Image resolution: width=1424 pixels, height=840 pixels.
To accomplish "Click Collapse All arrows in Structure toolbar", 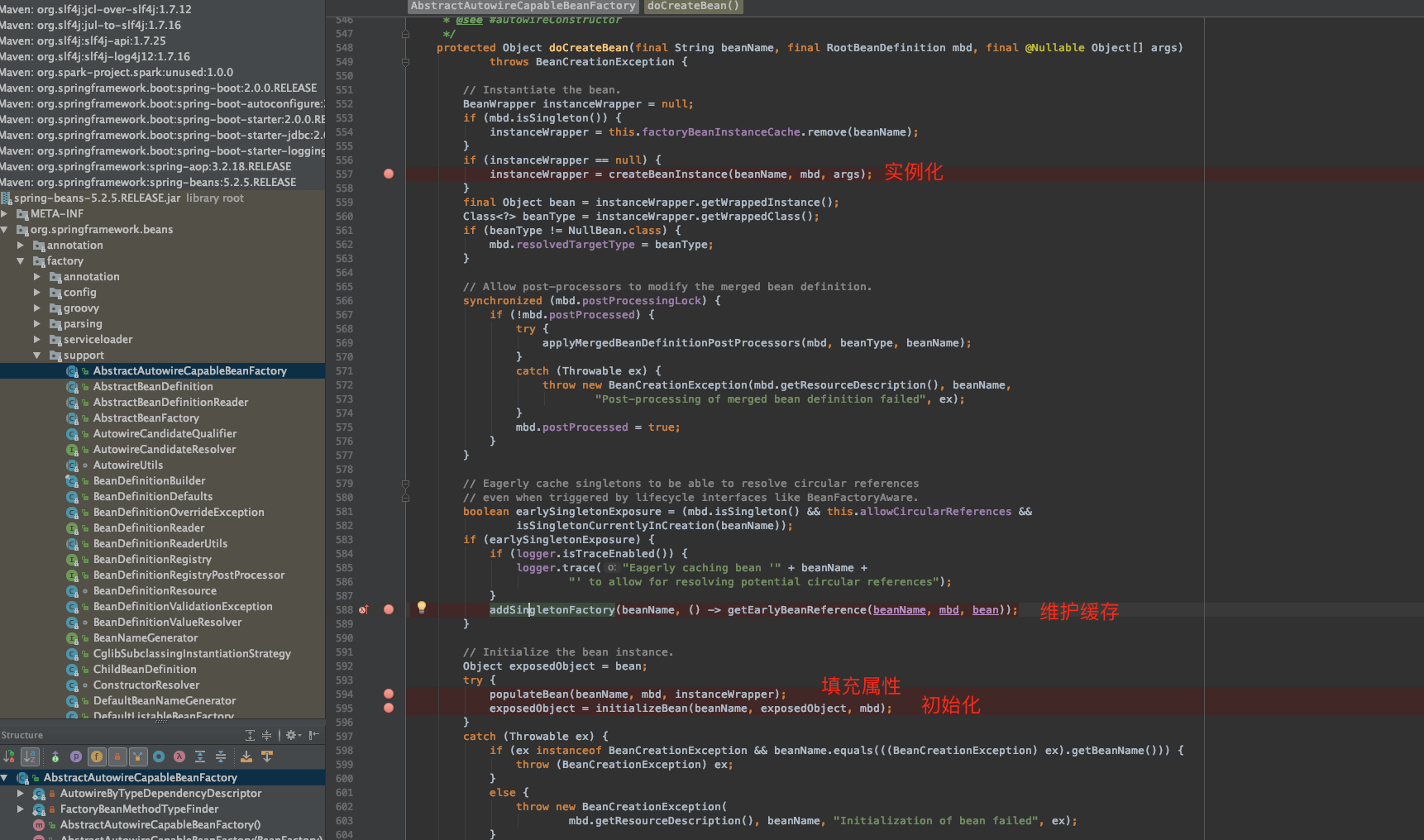I will click(221, 756).
